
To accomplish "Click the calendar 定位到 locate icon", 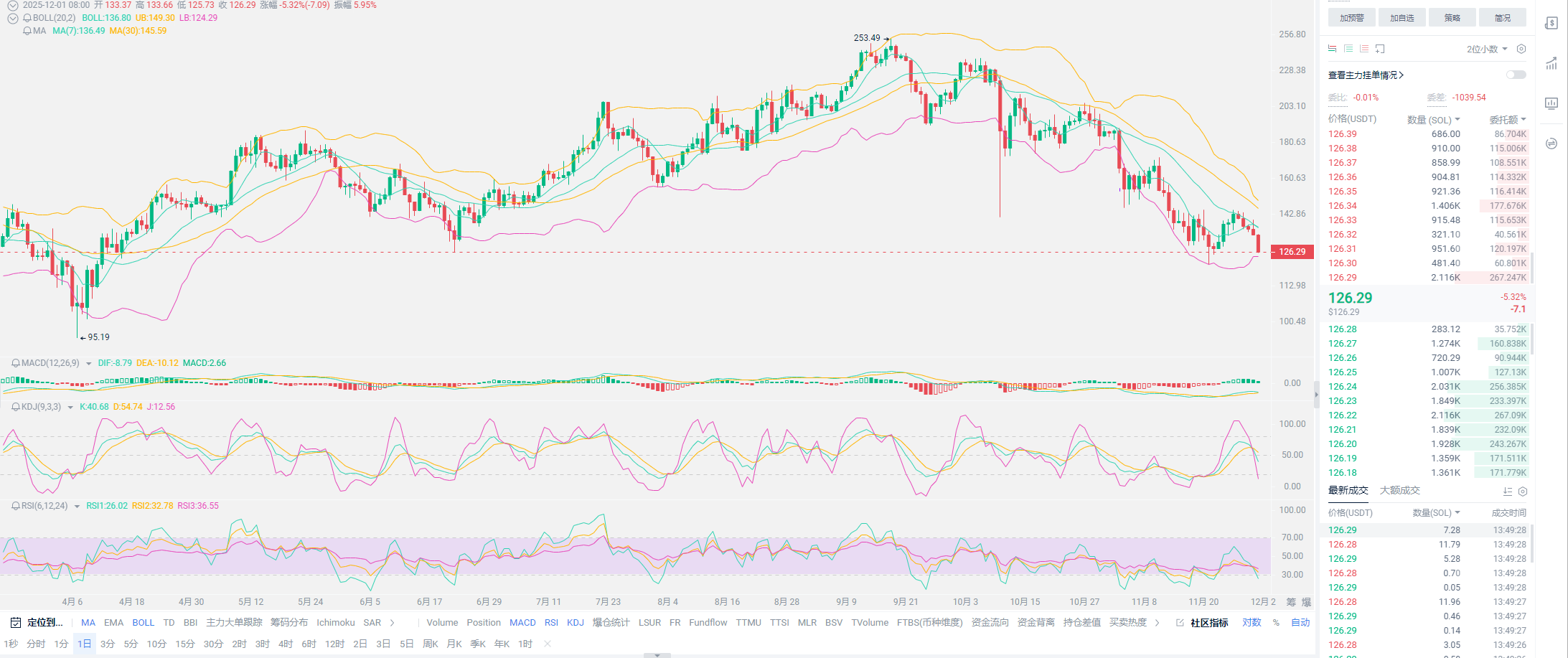I will click(x=16, y=622).
